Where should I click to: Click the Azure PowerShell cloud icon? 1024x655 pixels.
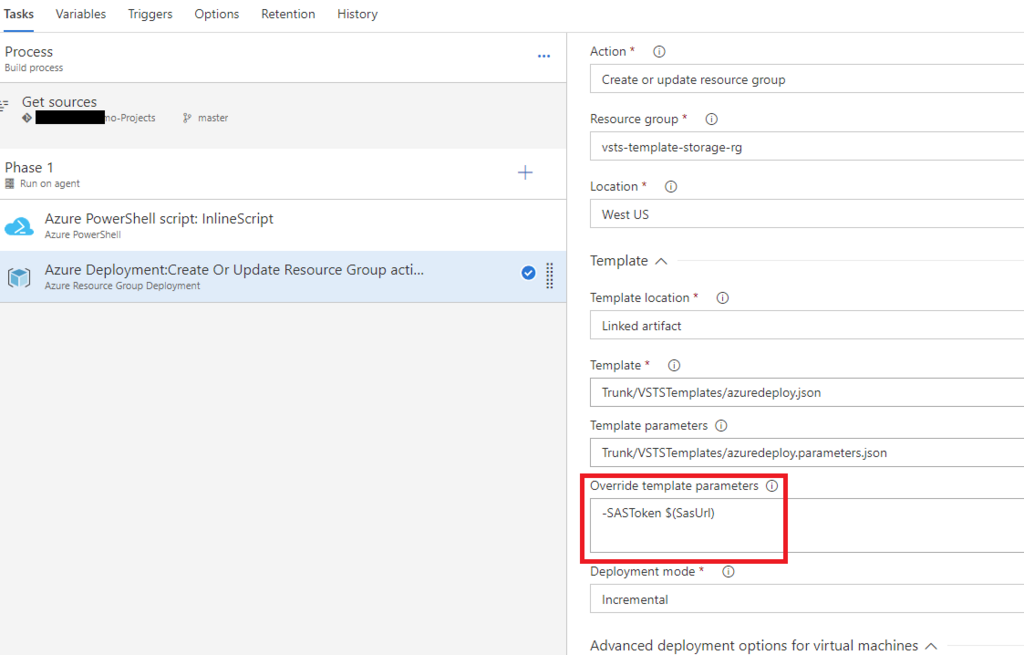(x=19, y=226)
